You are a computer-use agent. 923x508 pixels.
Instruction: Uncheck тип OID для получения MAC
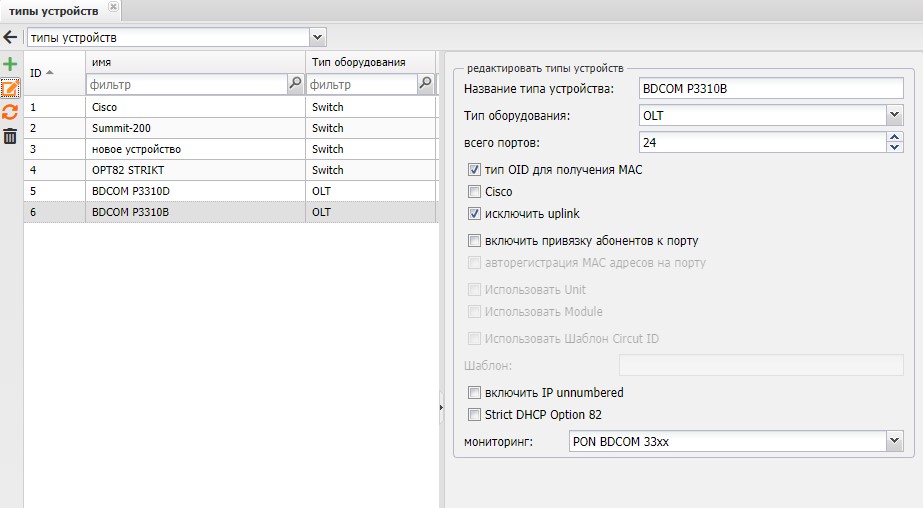(x=475, y=170)
